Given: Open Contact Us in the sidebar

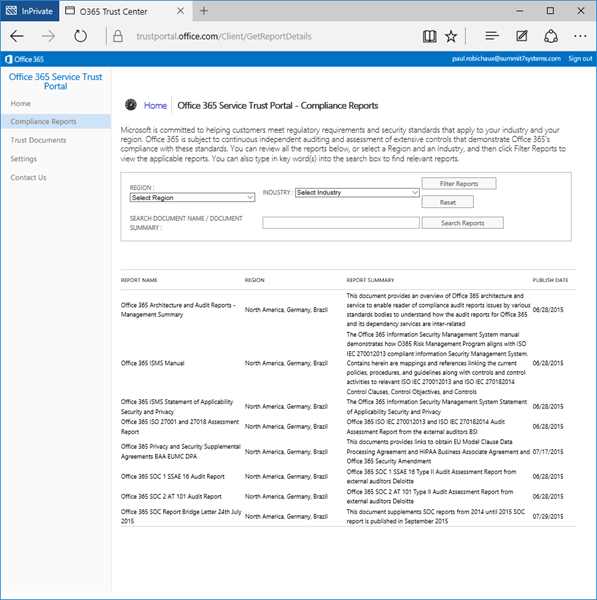Looking at the screenshot, I should point(28,178).
